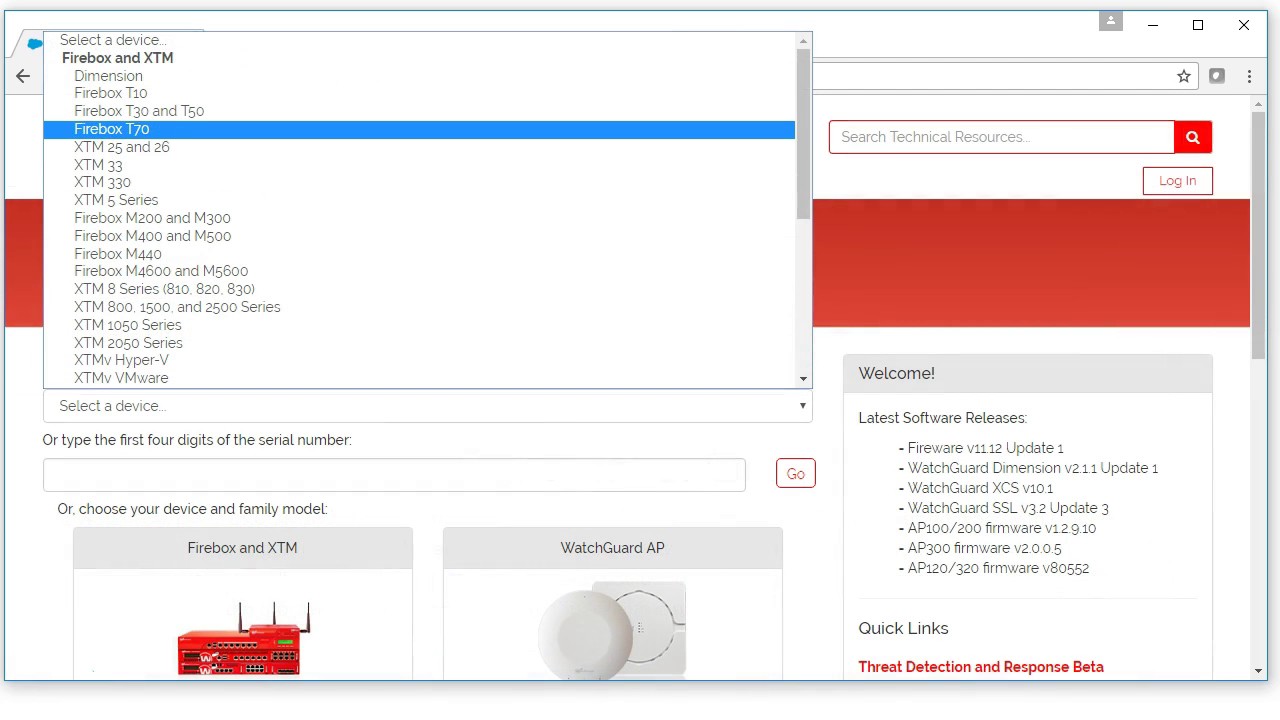
Task: Pick XTM 800, 1500, and 2500 Series
Action: (419, 307)
